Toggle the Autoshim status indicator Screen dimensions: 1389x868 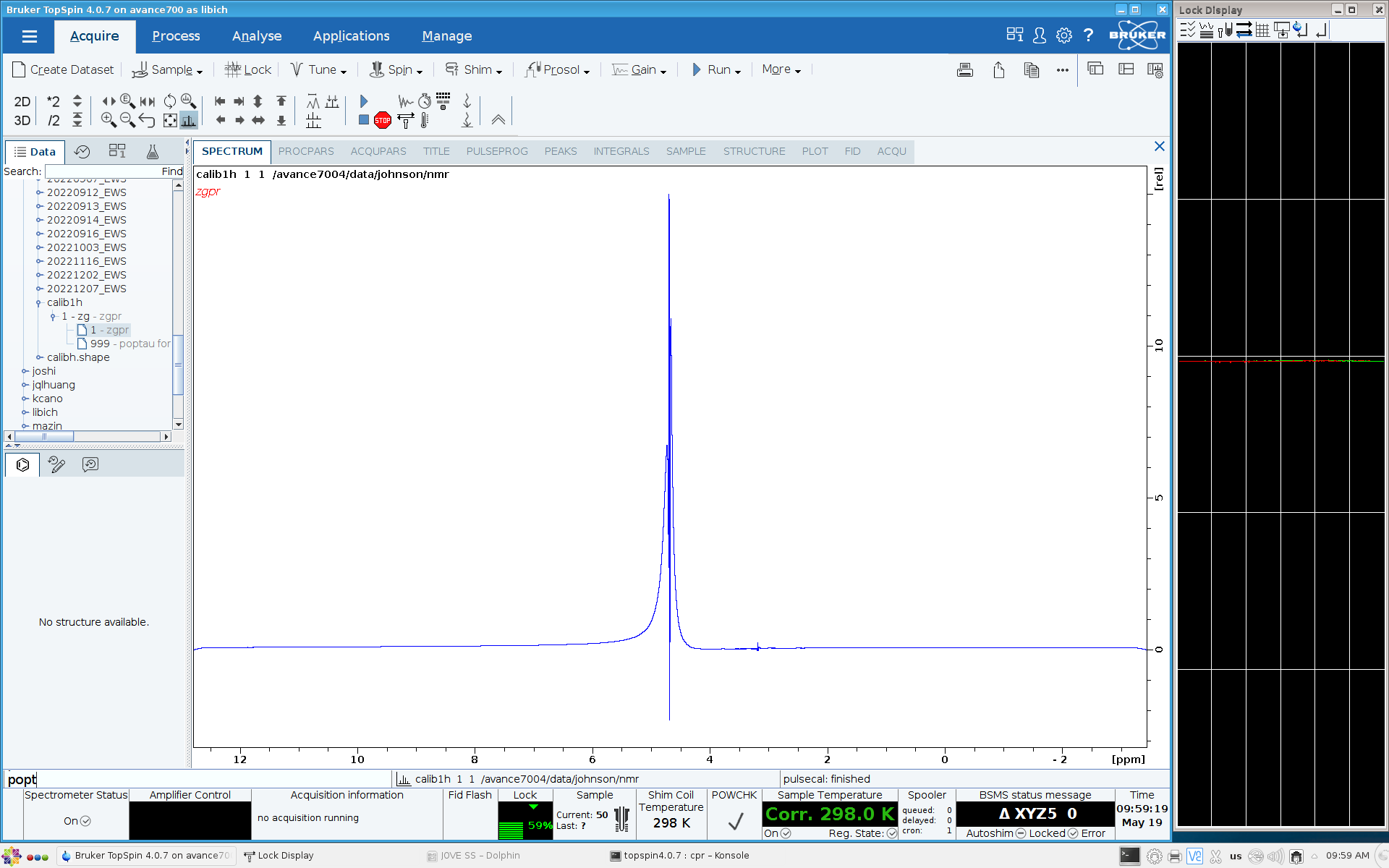pyautogui.click(x=1021, y=833)
